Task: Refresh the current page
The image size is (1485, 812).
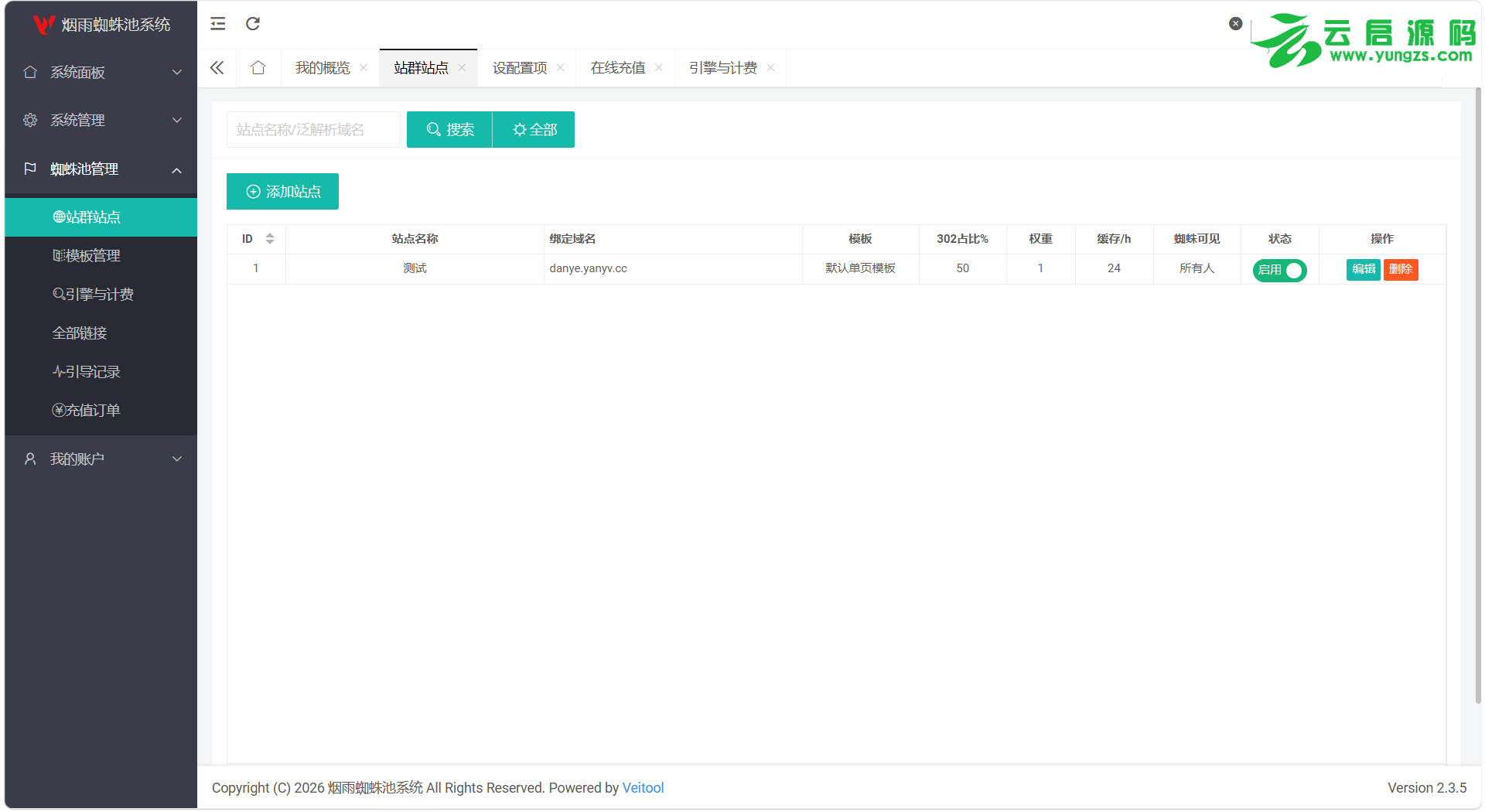Action: click(253, 24)
